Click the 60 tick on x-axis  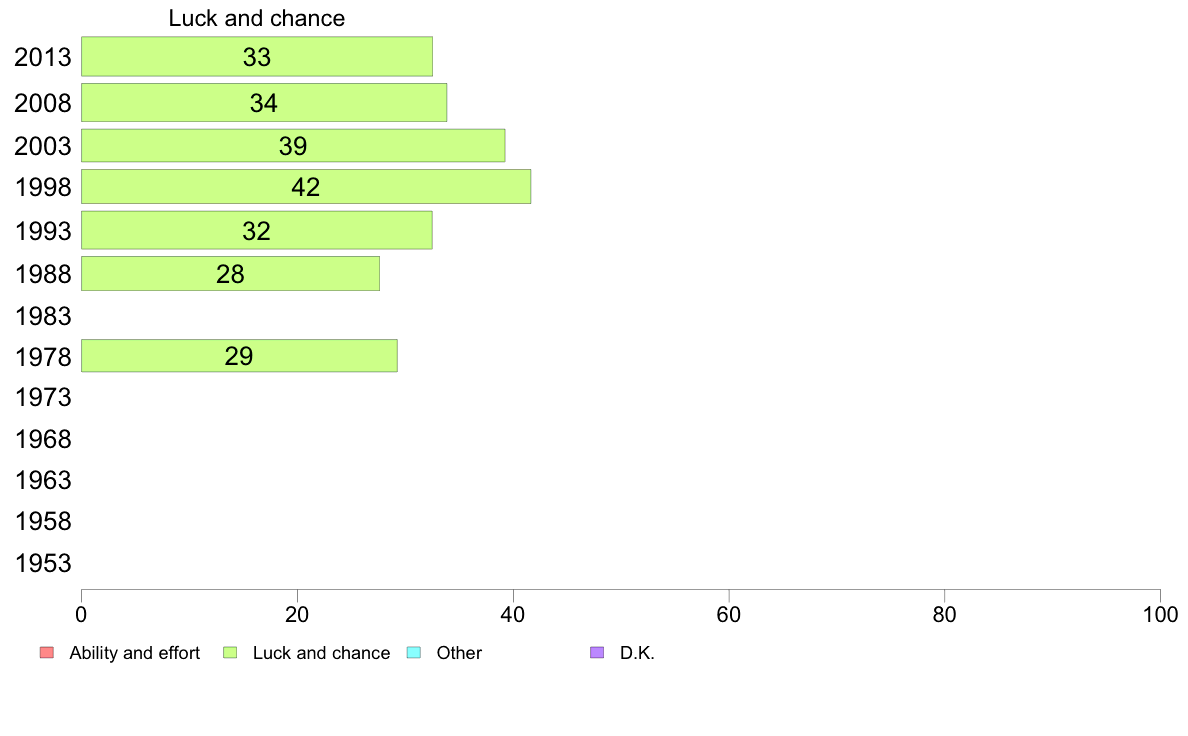click(x=729, y=614)
